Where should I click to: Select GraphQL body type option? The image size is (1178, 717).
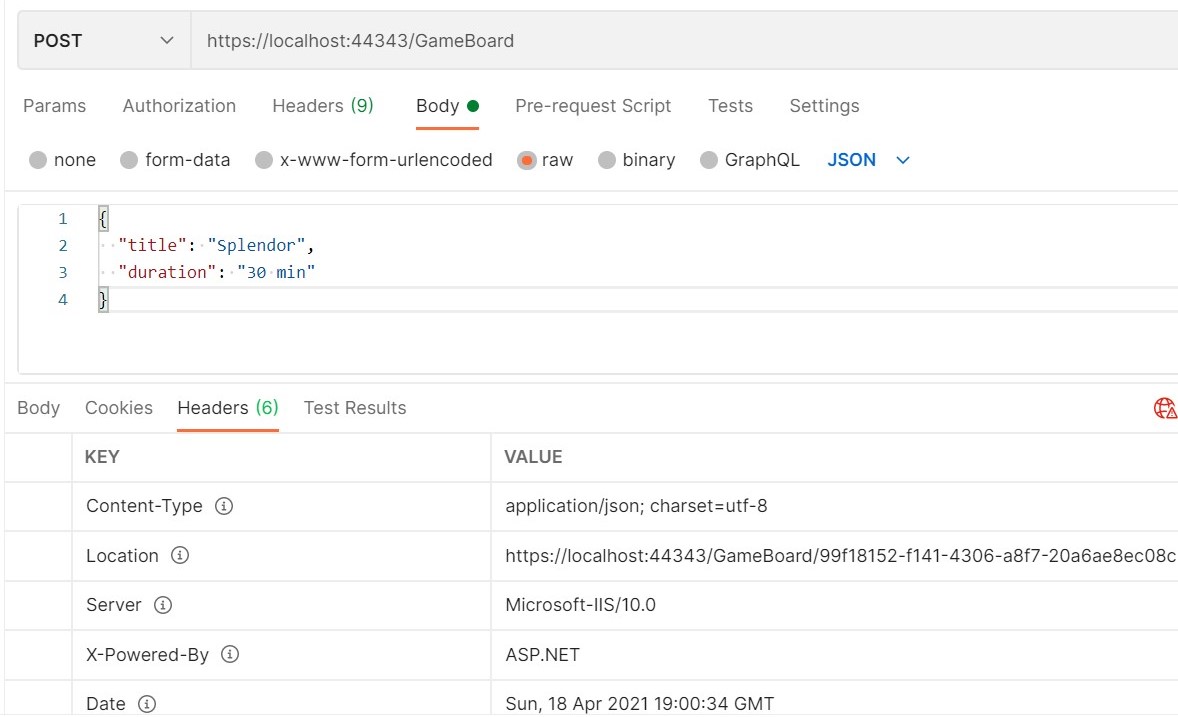[x=709, y=160]
